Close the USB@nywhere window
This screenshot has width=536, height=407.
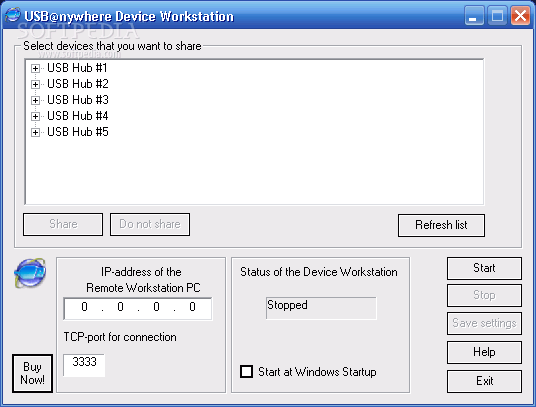(x=520, y=15)
